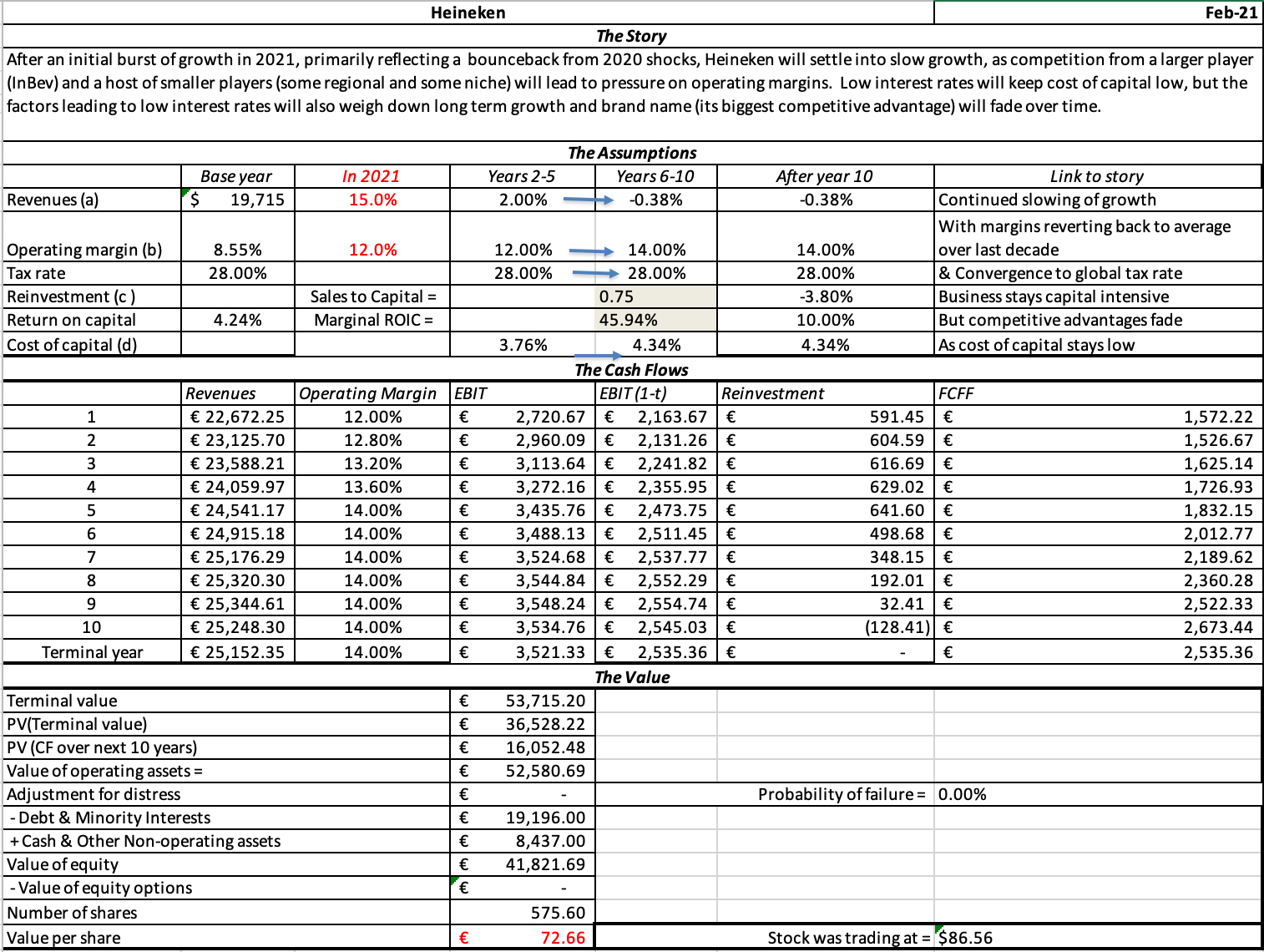Viewport: 1264px width, 952px height.
Task: Click the stock trading price cell $86.56
Action: (x=966, y=938)
